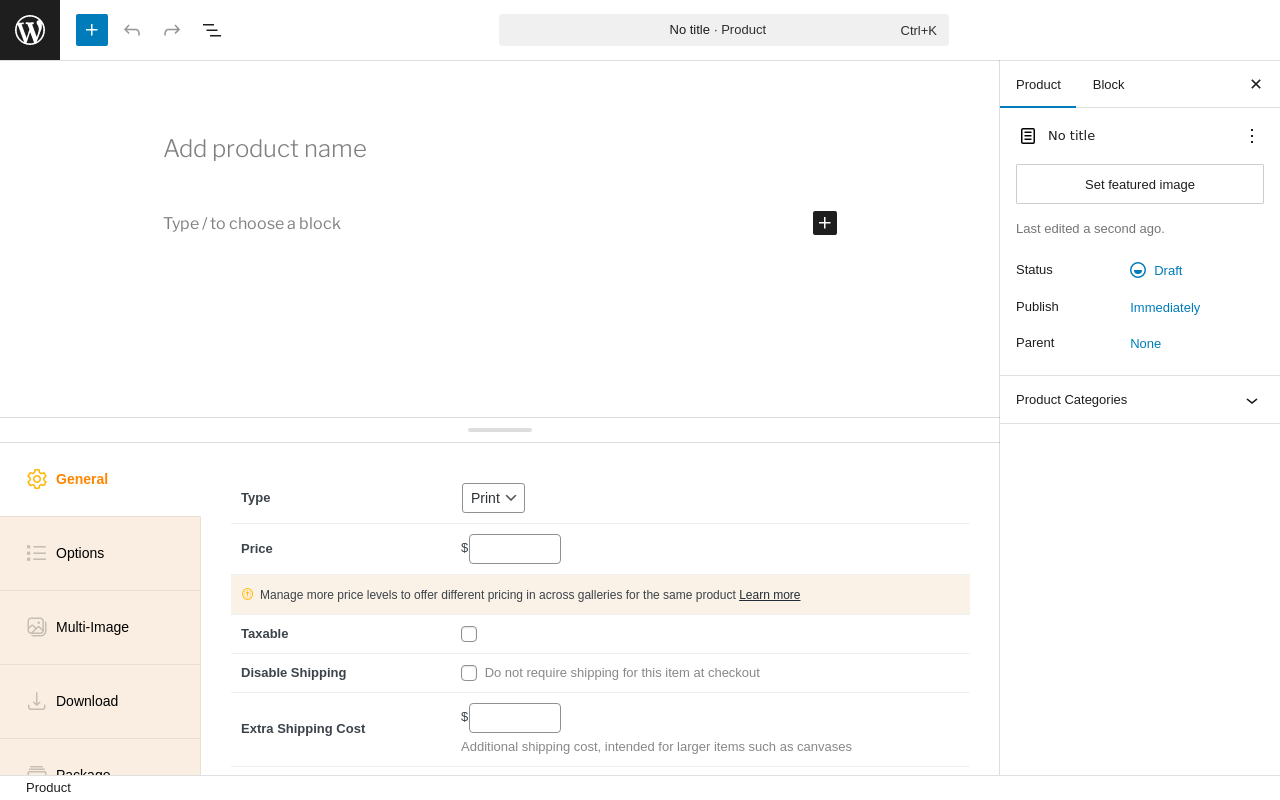Open the Type dropdown showing Print
This screenshot has height=800, width=1280.
[x=493, y=498]
